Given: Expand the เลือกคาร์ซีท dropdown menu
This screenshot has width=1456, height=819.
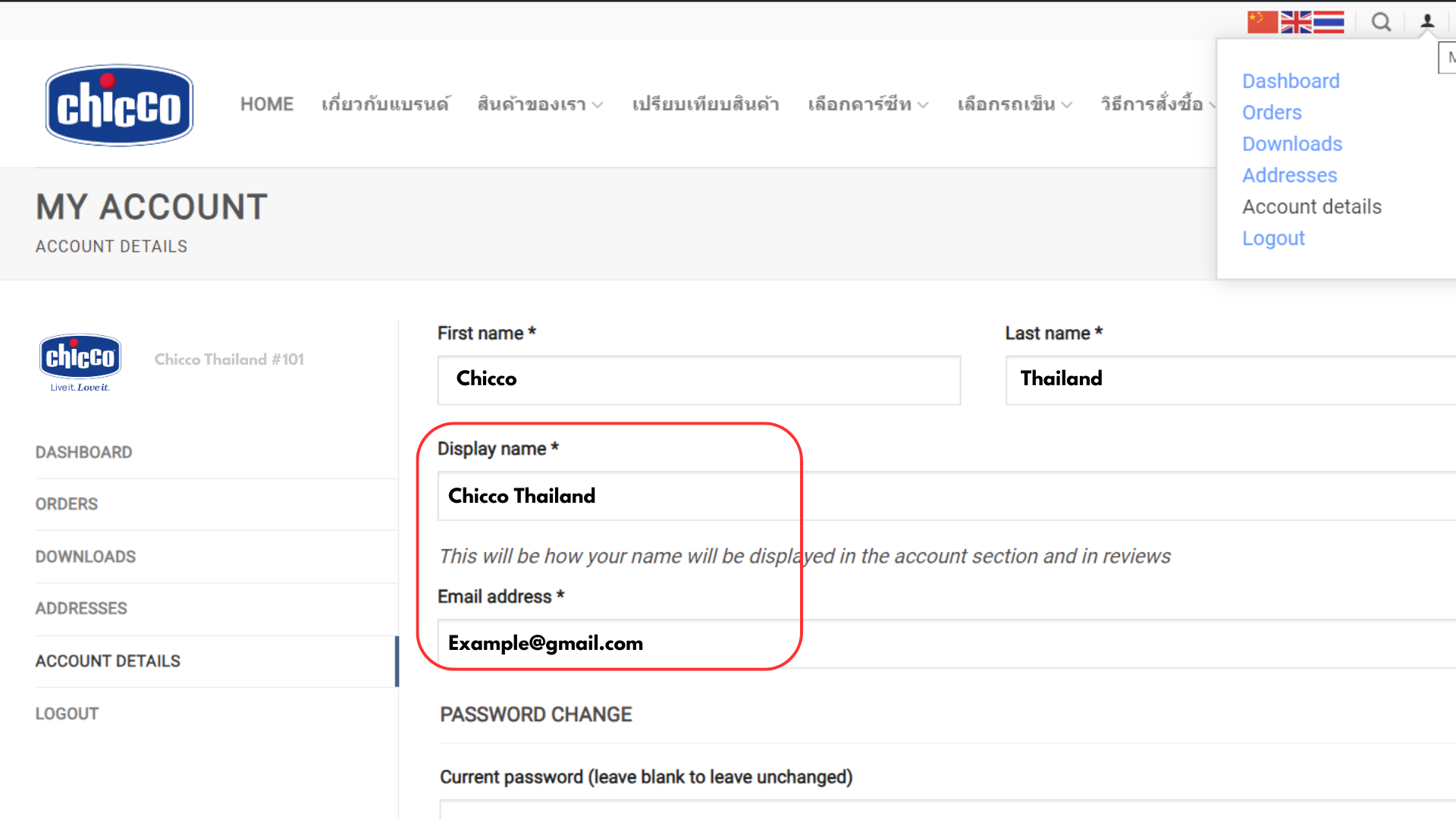Looking at the screenshot, I should [868, 104].
